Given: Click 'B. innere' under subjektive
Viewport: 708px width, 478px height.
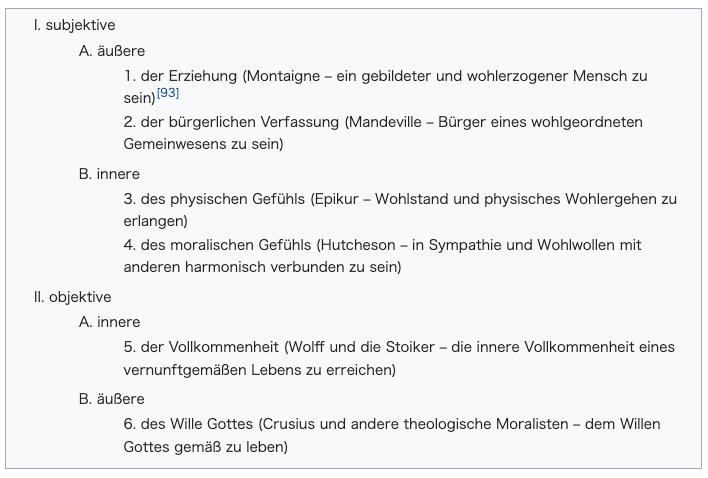Looking at the screenshot, I should (109, 174).
